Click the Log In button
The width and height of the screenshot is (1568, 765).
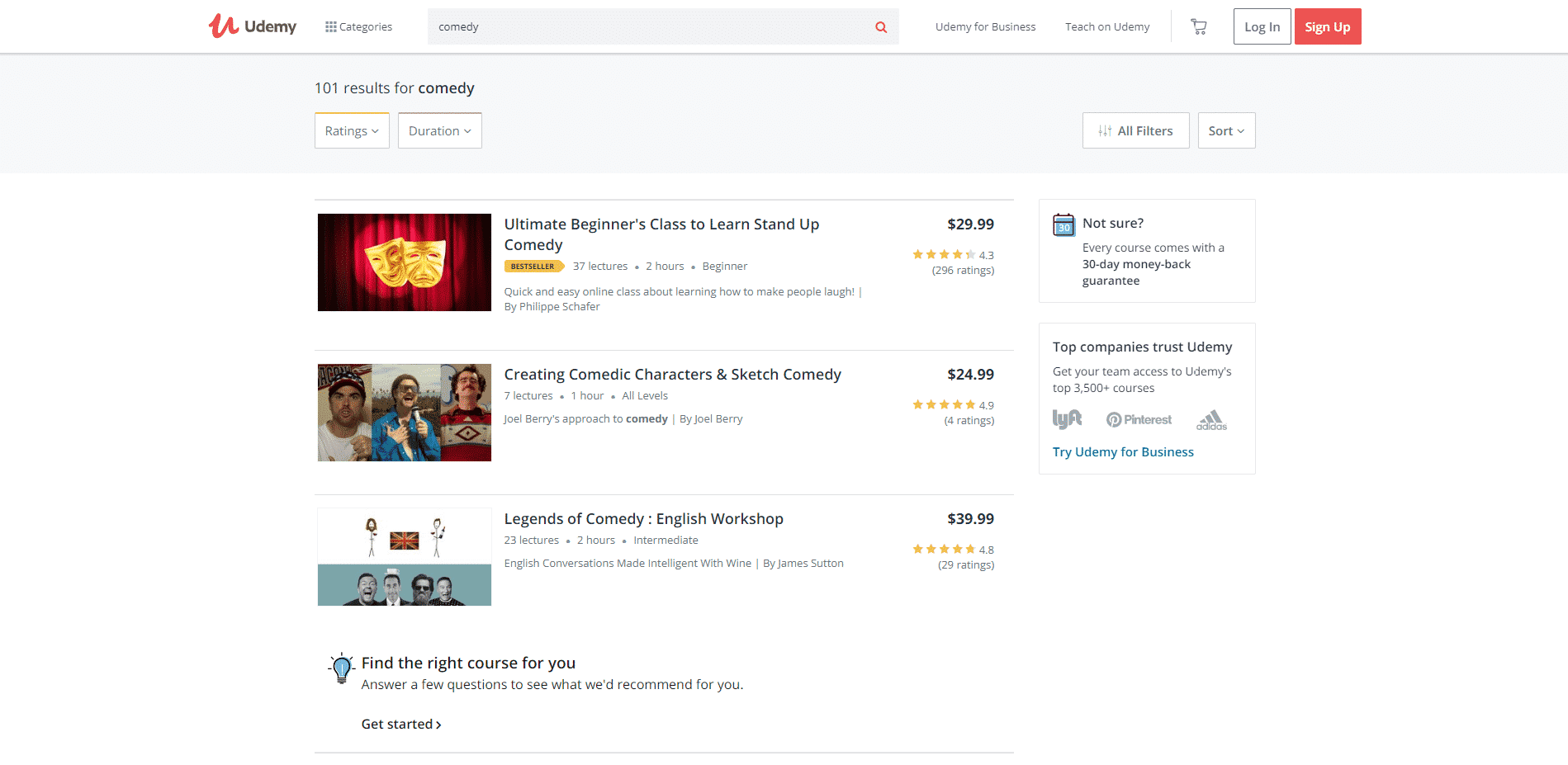1262,26
